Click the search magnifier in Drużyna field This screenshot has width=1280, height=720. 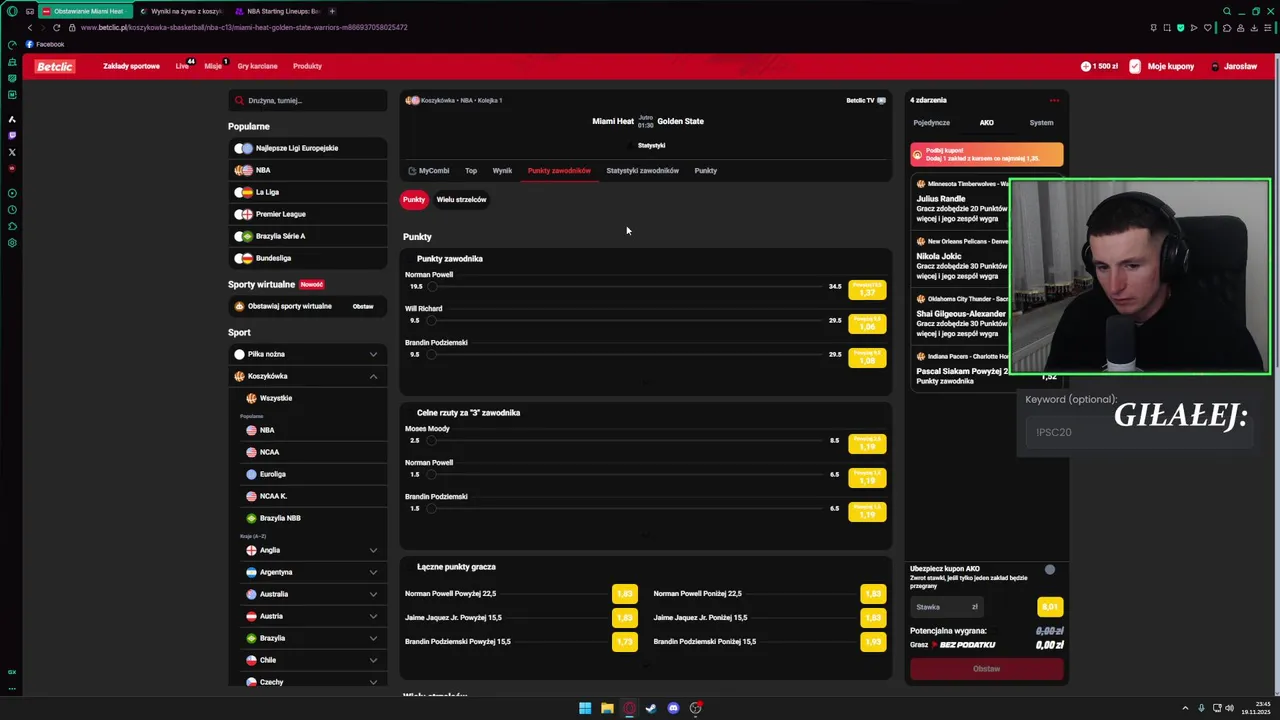click(239, 100)
